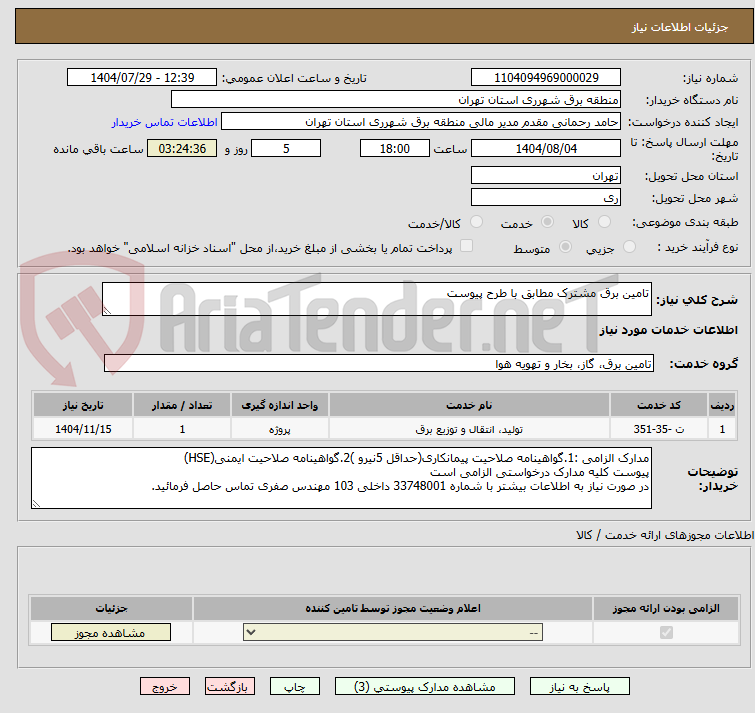Click the 'جزئیات اطلاعات نیاز' page title
The height and width of the screenshot is (713, 755).
click(x=679, y=27)
